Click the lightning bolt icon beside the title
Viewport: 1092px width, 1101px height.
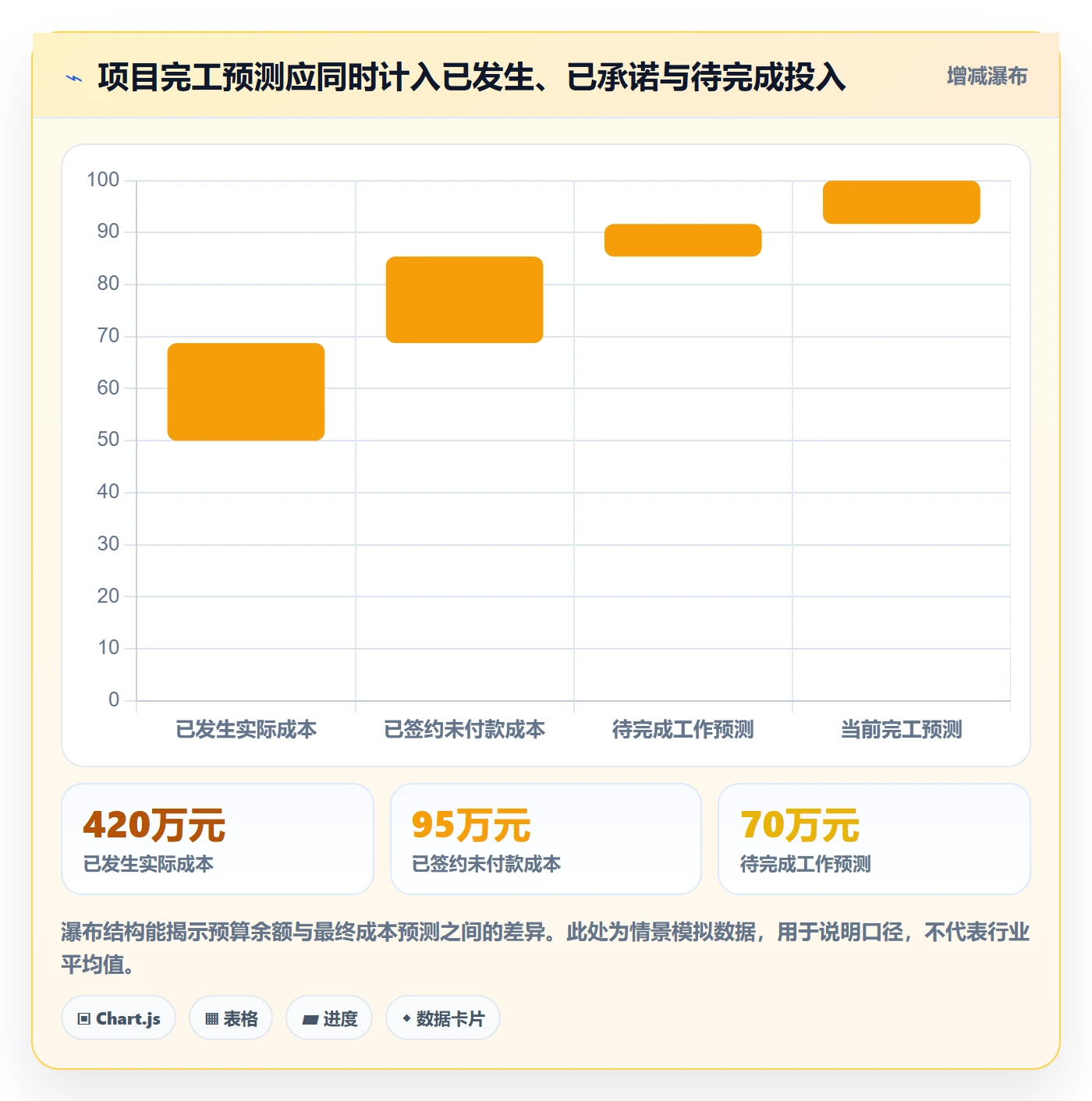(74, 78)
